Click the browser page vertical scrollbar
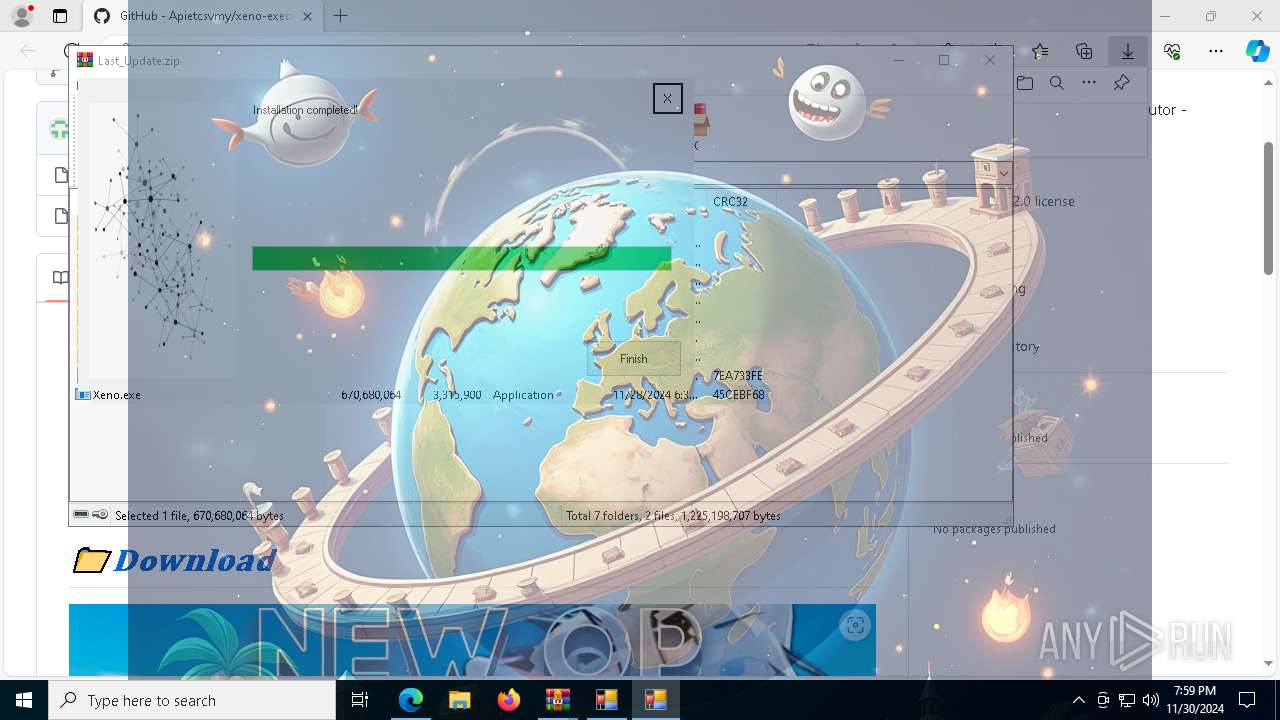 pos(1268,207)
